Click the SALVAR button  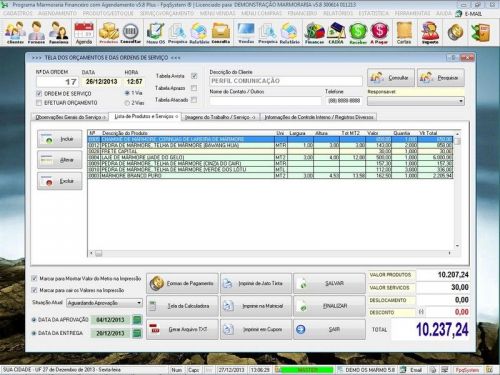(329, 283)
